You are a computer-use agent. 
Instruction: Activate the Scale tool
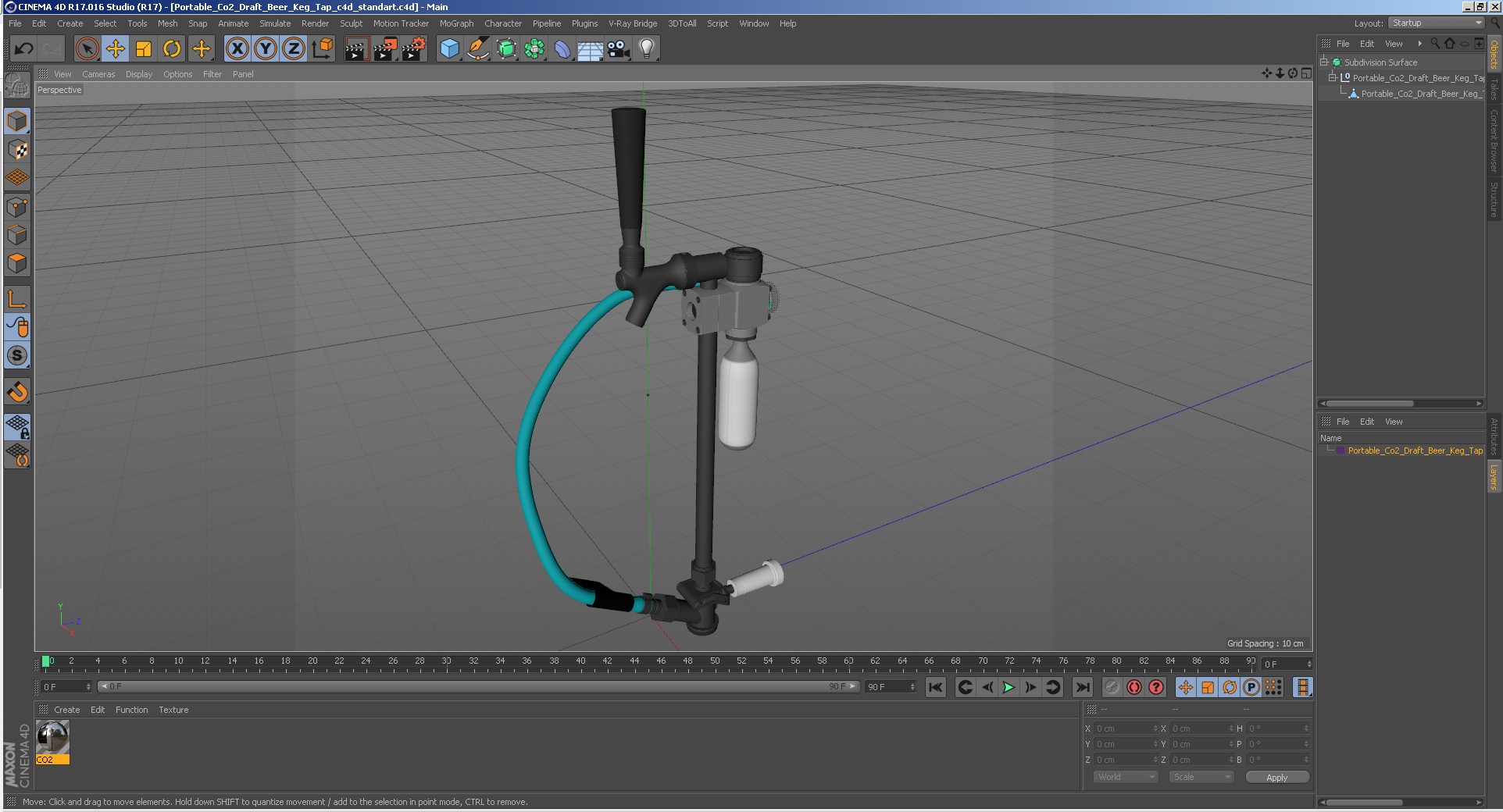pyautogui.click(x=144, y=49)
